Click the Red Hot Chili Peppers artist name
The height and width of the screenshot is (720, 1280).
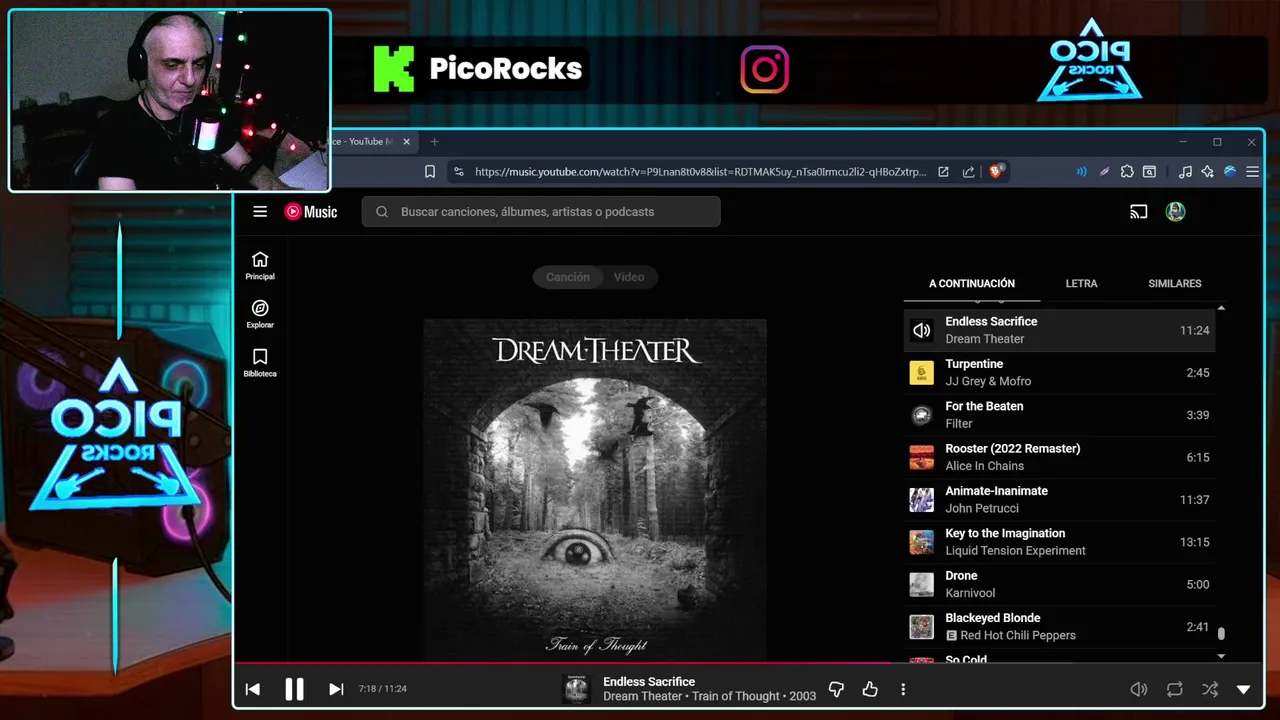(x=1018, y=635)
